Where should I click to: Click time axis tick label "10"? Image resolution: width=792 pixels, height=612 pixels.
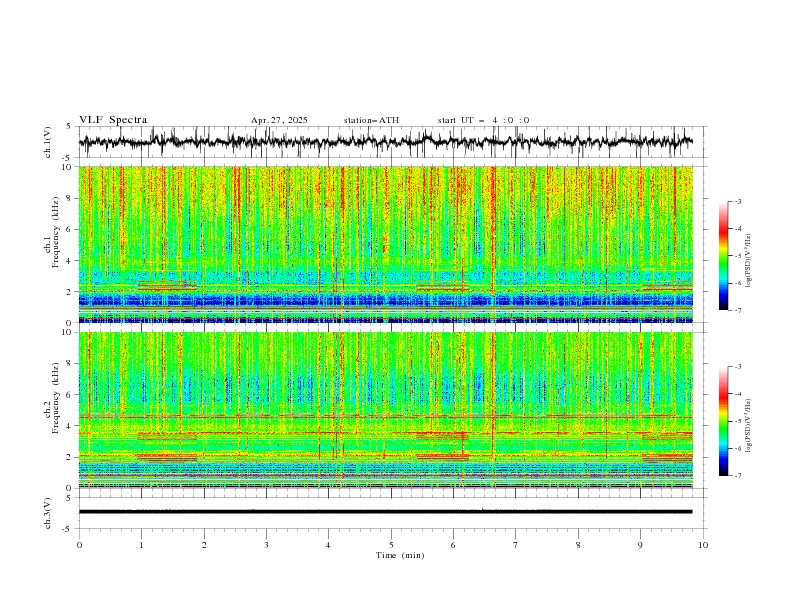coord(703,545)
